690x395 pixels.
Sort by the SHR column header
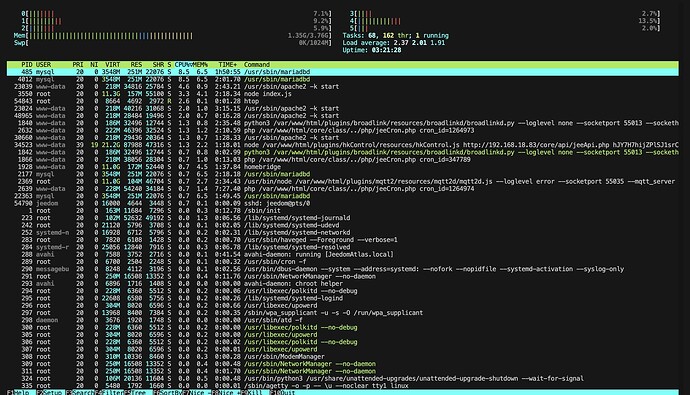(158, 65)
